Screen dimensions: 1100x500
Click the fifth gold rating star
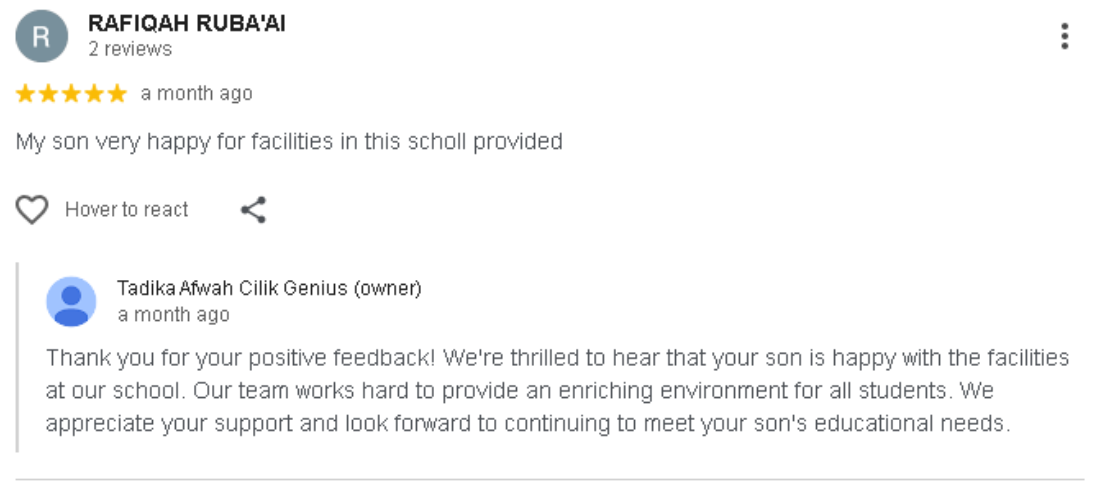click(117, 94)
